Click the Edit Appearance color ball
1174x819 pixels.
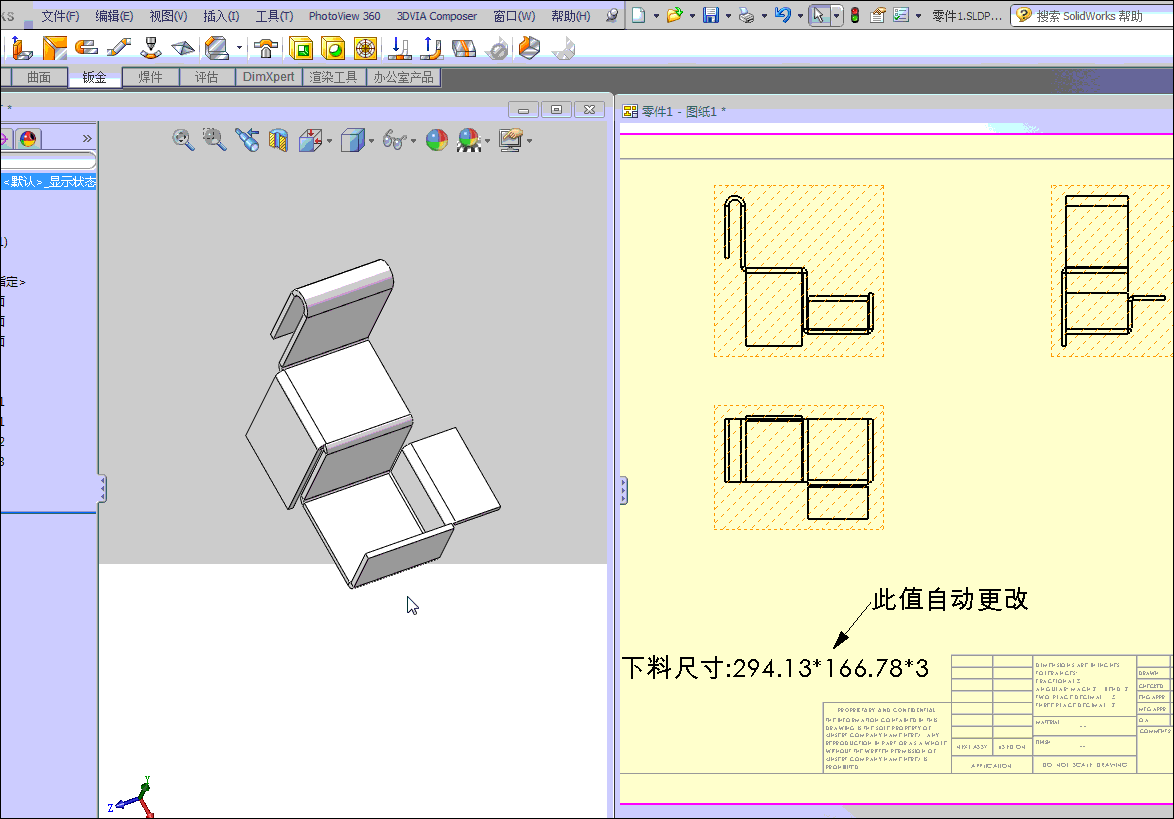point(437,140)
